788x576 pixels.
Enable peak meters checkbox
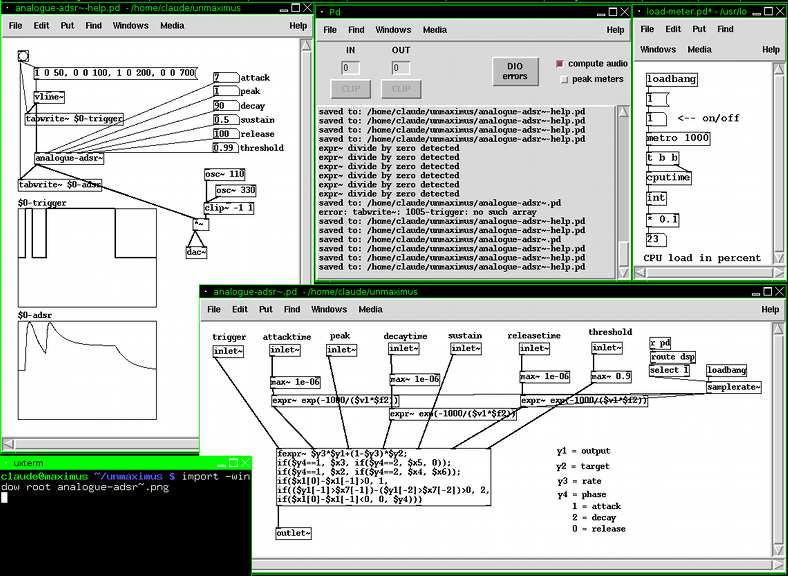(x=564, y=79)
